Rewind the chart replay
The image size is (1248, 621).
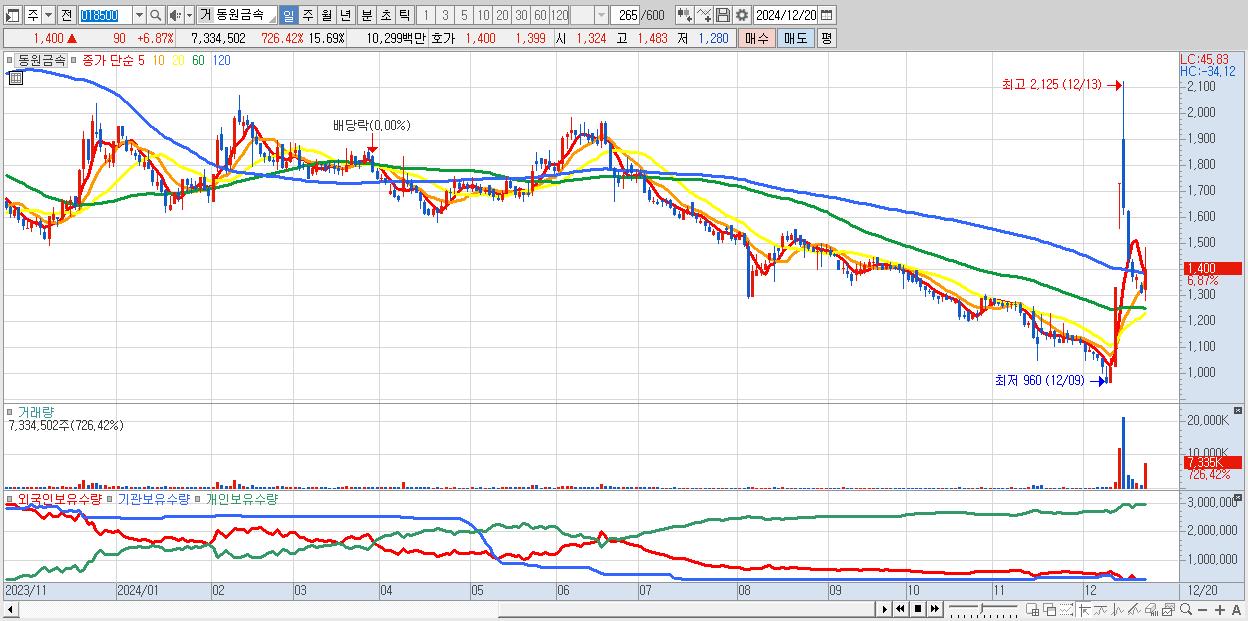coord(900,609)
